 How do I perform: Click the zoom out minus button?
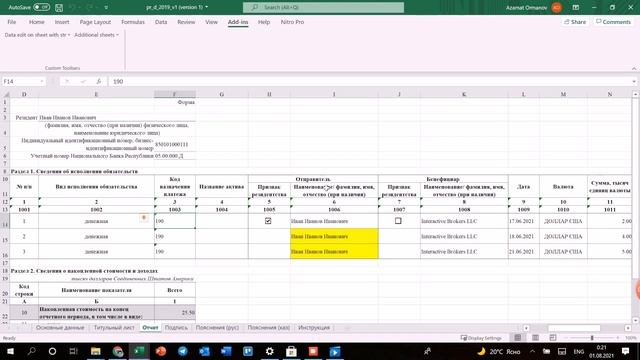click(x=565, y=338)
